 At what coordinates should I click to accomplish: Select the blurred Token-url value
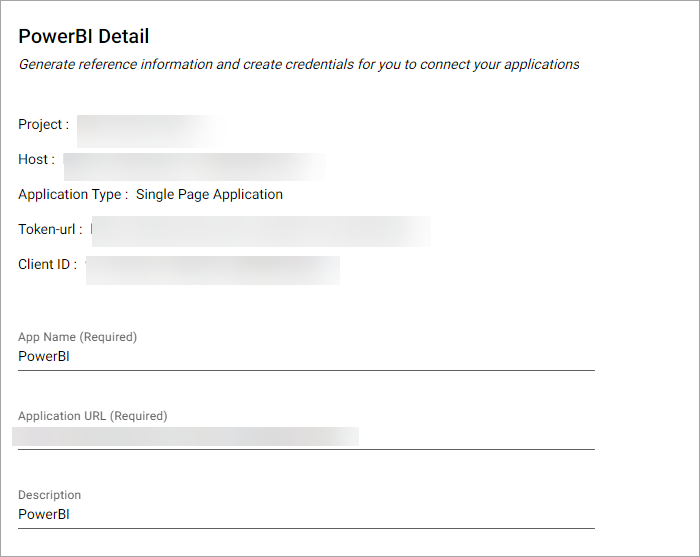[x=260, y=230]
